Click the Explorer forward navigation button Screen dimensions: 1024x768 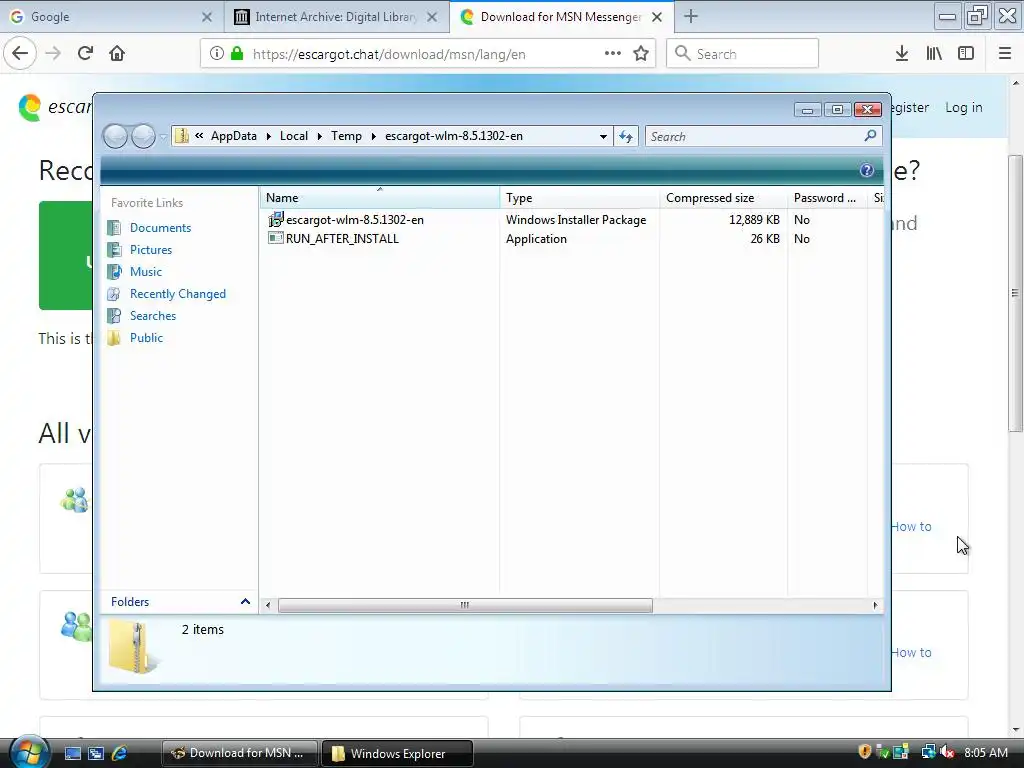pos(142,136)
